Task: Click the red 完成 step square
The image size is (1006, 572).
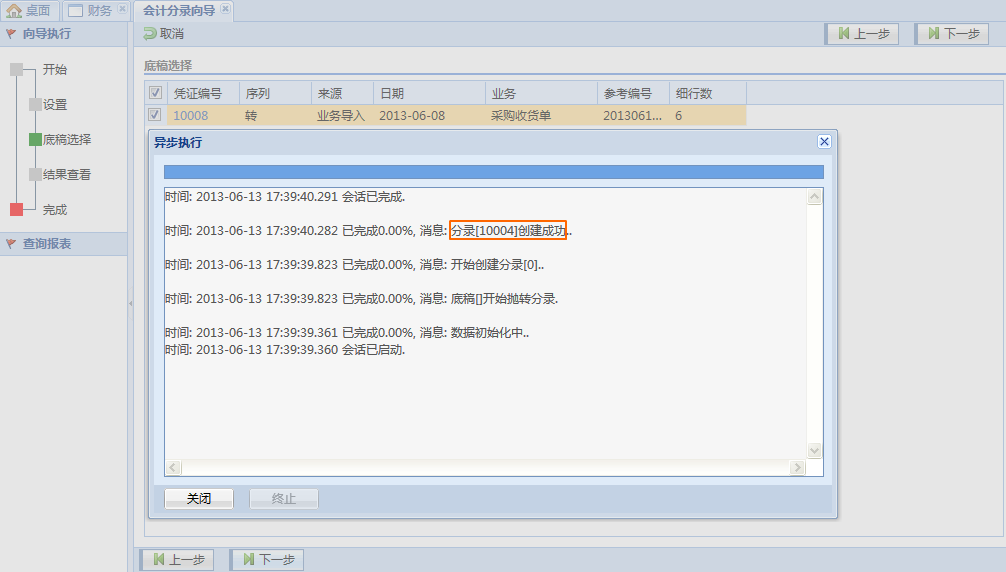Action: click(16, 210)
